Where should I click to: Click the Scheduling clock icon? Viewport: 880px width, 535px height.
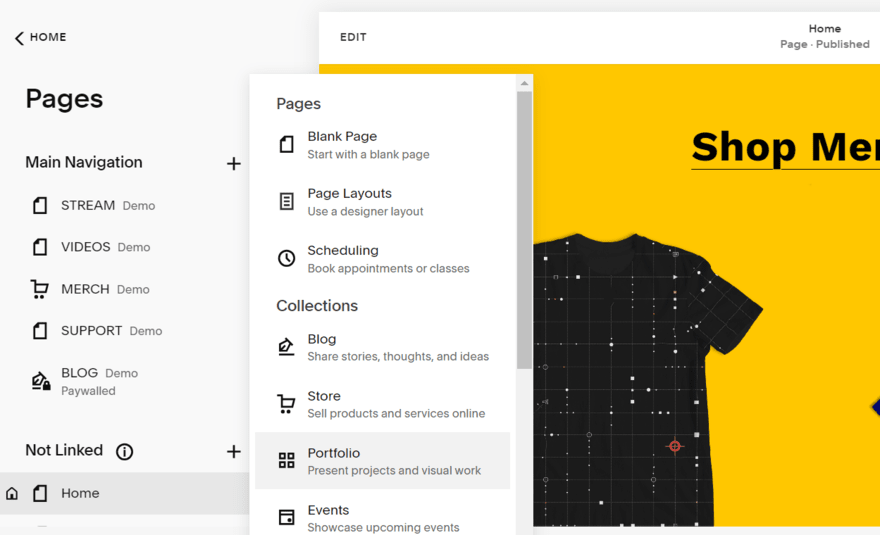tap(286, 258)
